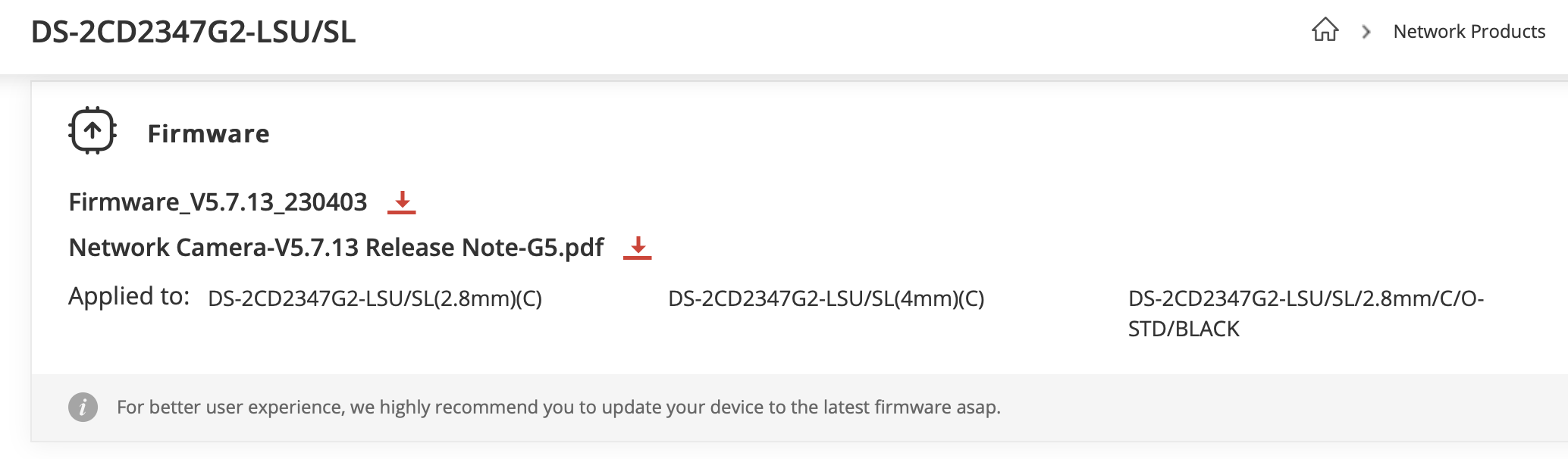Image resolution: width=1568 pixels, height=459 pixels.
Task: Click the DS-2CD2347G2-LSU/SL page title
Action: 192,33
